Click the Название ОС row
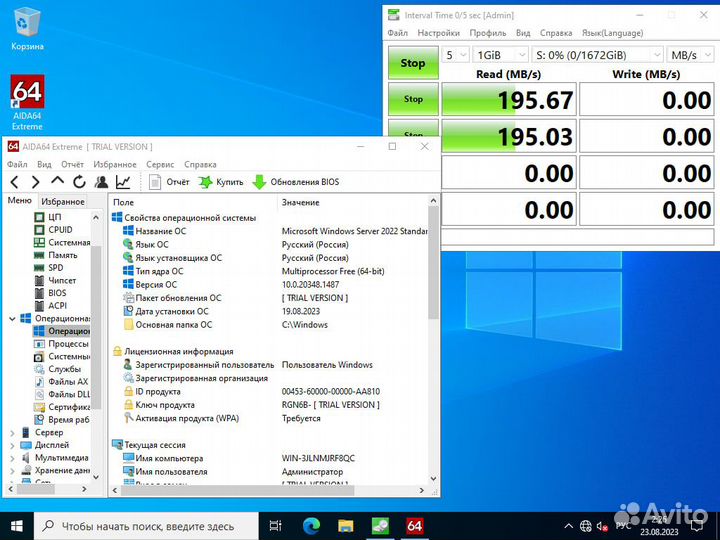 point(275,231)
